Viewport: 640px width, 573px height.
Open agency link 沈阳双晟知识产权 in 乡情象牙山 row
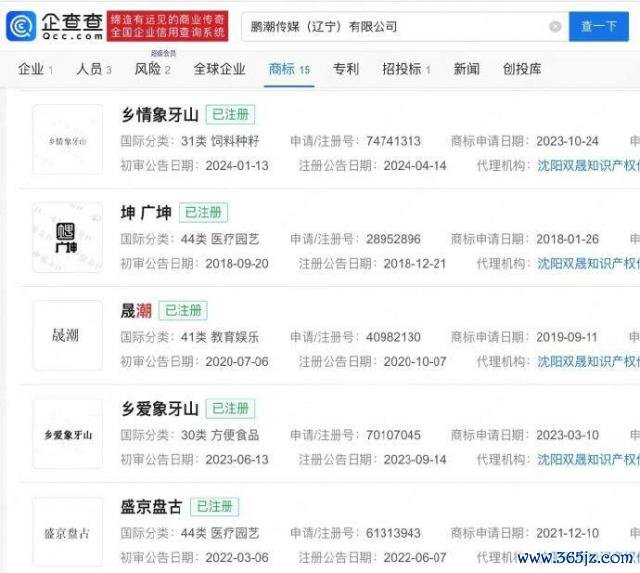(x=589, y=166)
